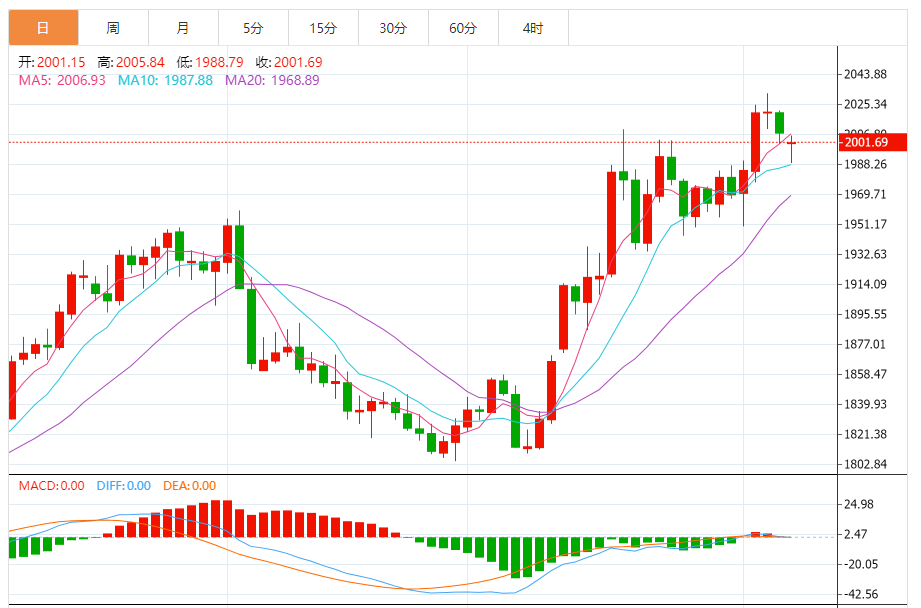Click the 1969.71 price axis label
Screen dimensions: 921x608
click(865, 194)
